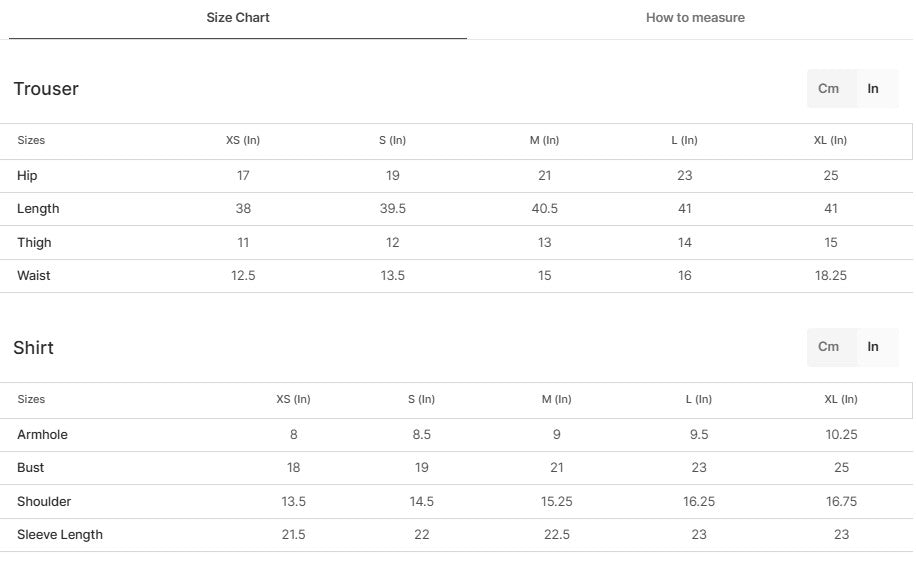Image resolution: width=916 pixels, height=571 pixels.
Task: Select In units for Trouser chart
Action: point(873,89)
